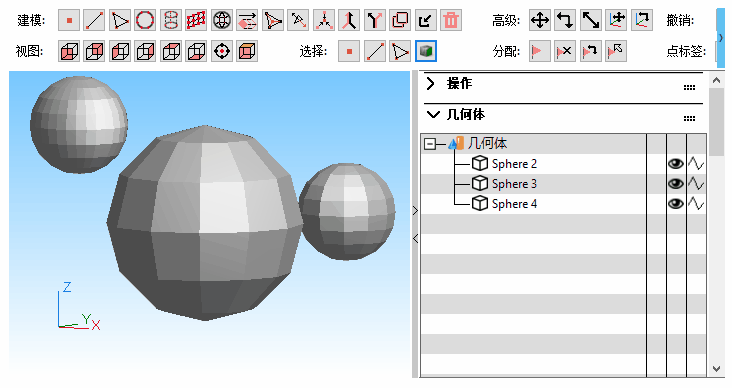The height and width of the screenshot is (388, 732).
Task: Enable point selection mode
Action: [x=349, y=51]
